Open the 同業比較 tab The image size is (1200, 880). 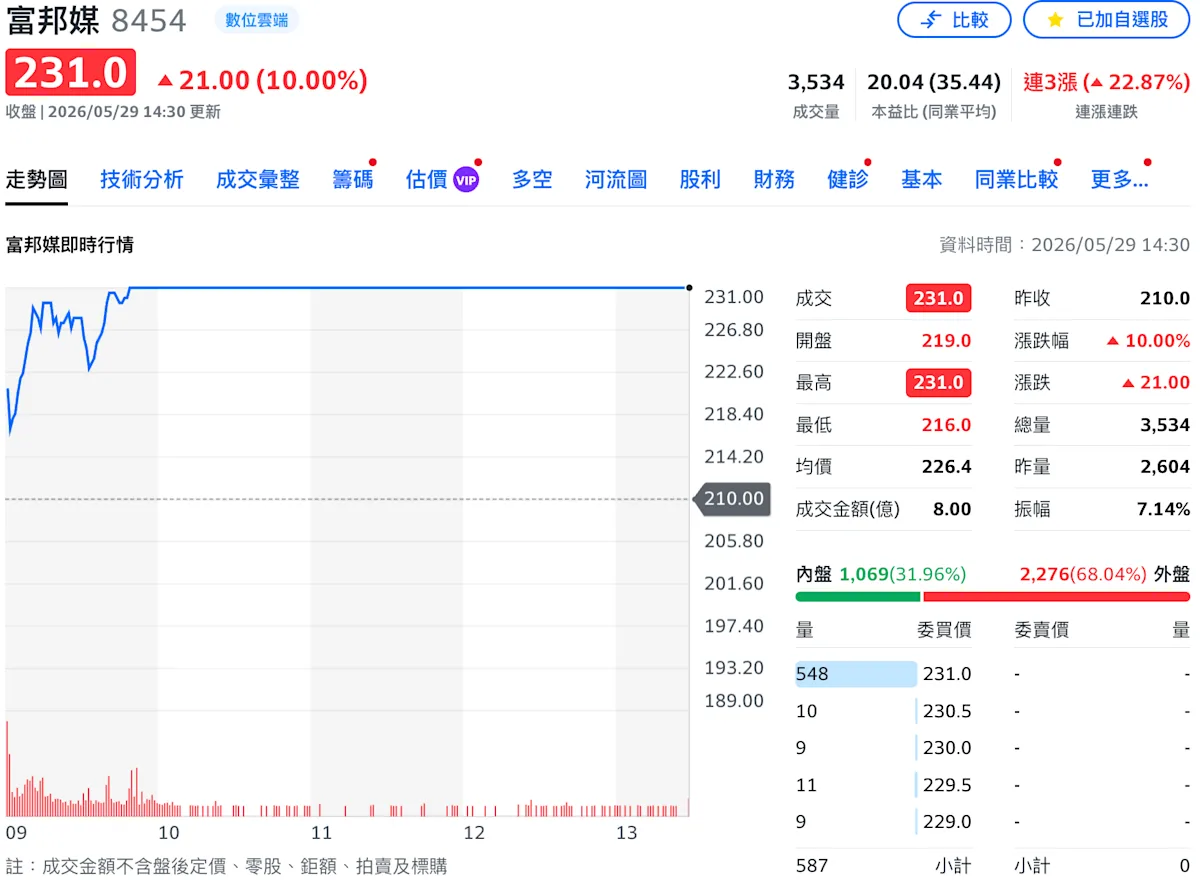(x=1016, y=179)
